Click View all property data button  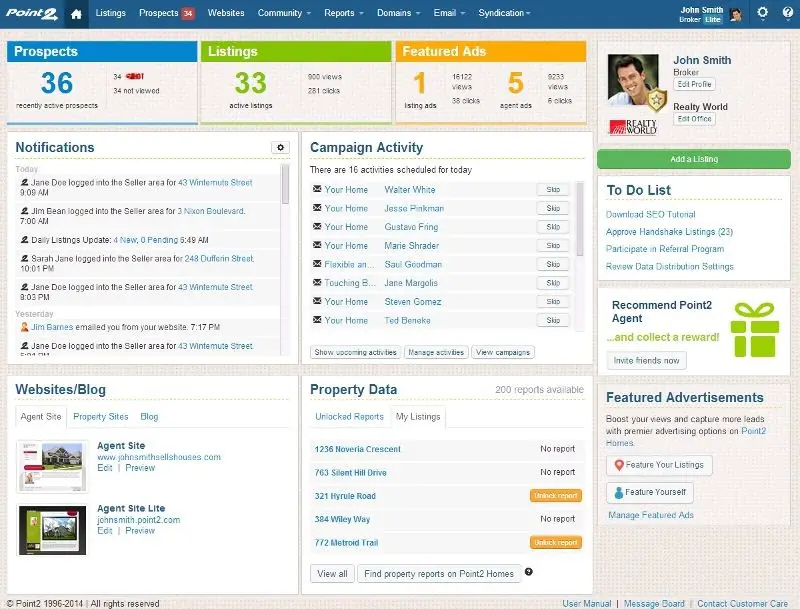(332, 574)
